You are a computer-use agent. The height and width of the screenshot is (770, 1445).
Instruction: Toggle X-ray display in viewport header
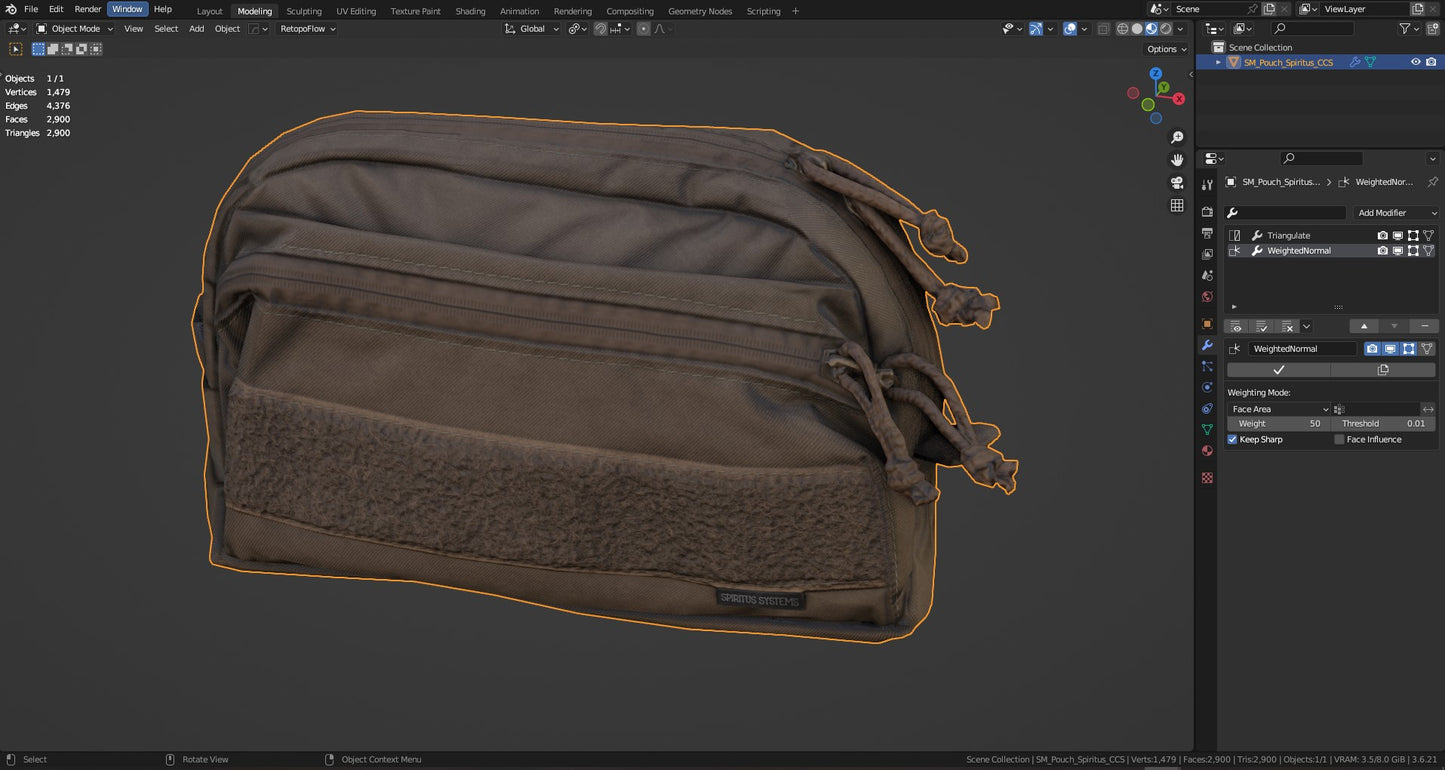coord(1103,29)
